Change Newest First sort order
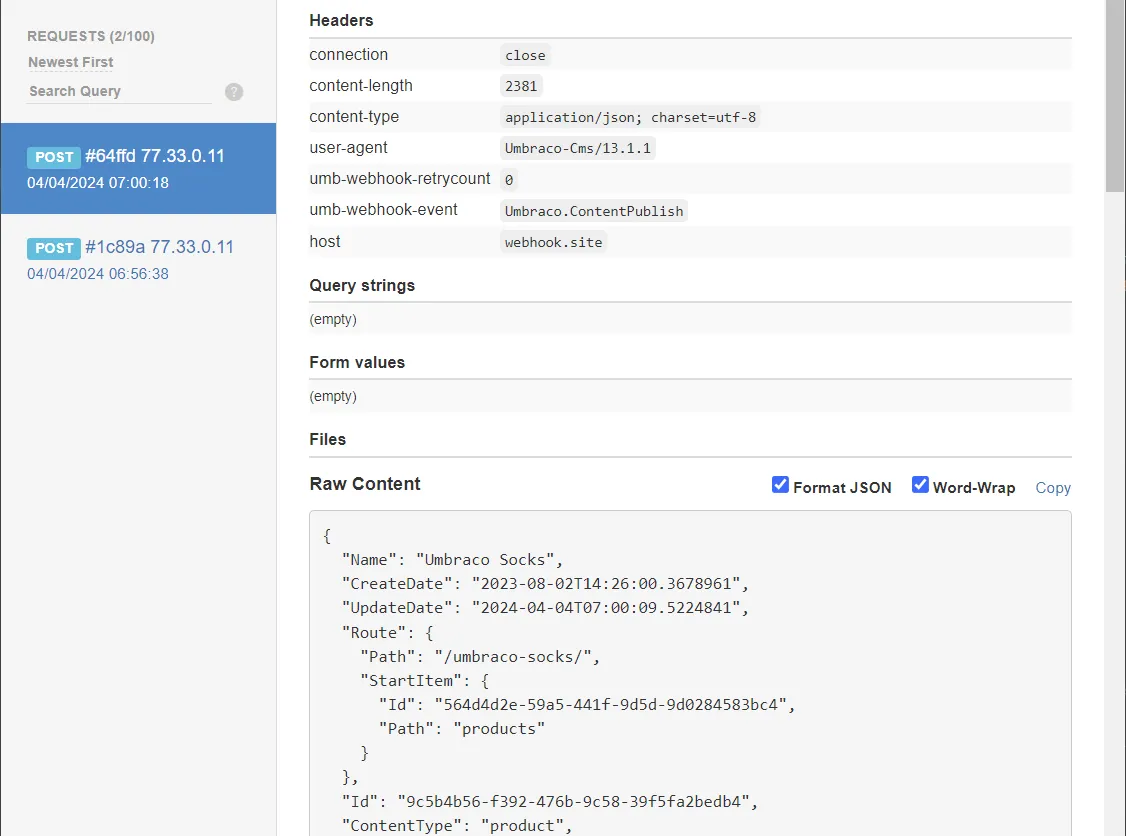This screenshot has height=836, width=1126. click(70, 62)
